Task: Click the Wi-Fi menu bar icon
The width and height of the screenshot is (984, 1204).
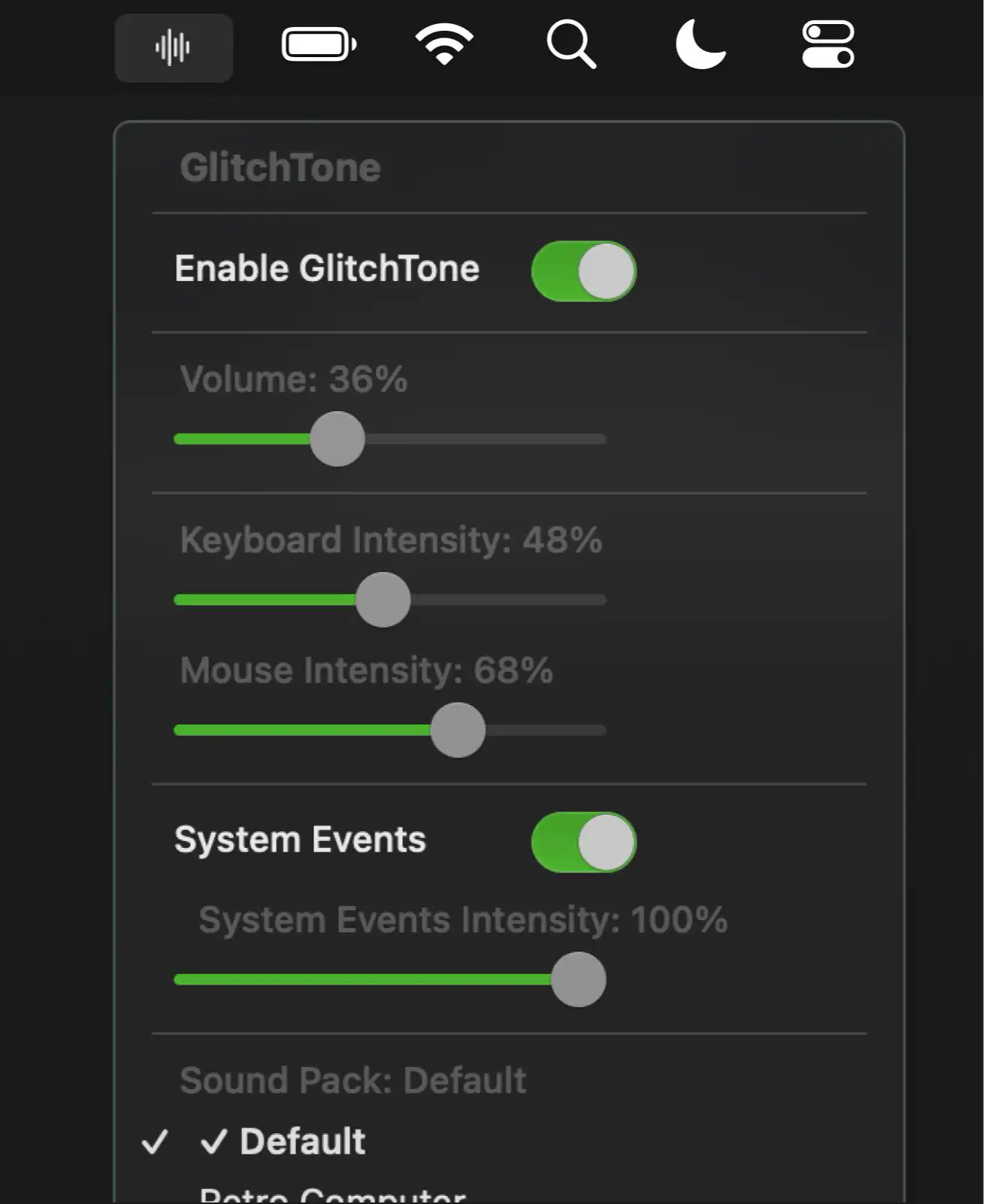Action: pyautogui.click(x=444, y=45)
